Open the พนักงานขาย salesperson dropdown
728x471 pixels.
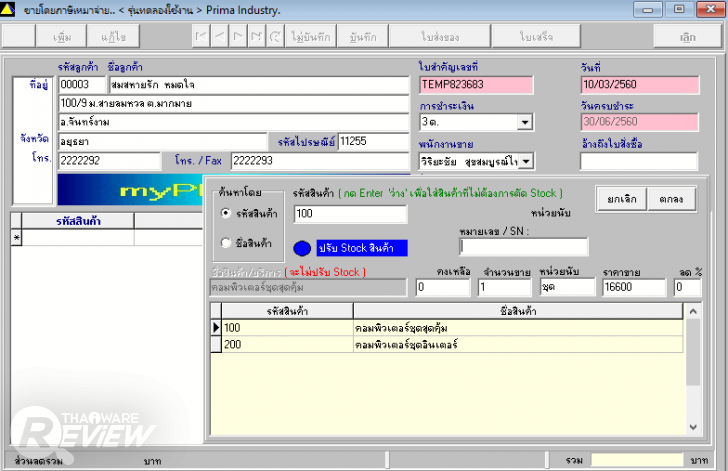(526, 161)
